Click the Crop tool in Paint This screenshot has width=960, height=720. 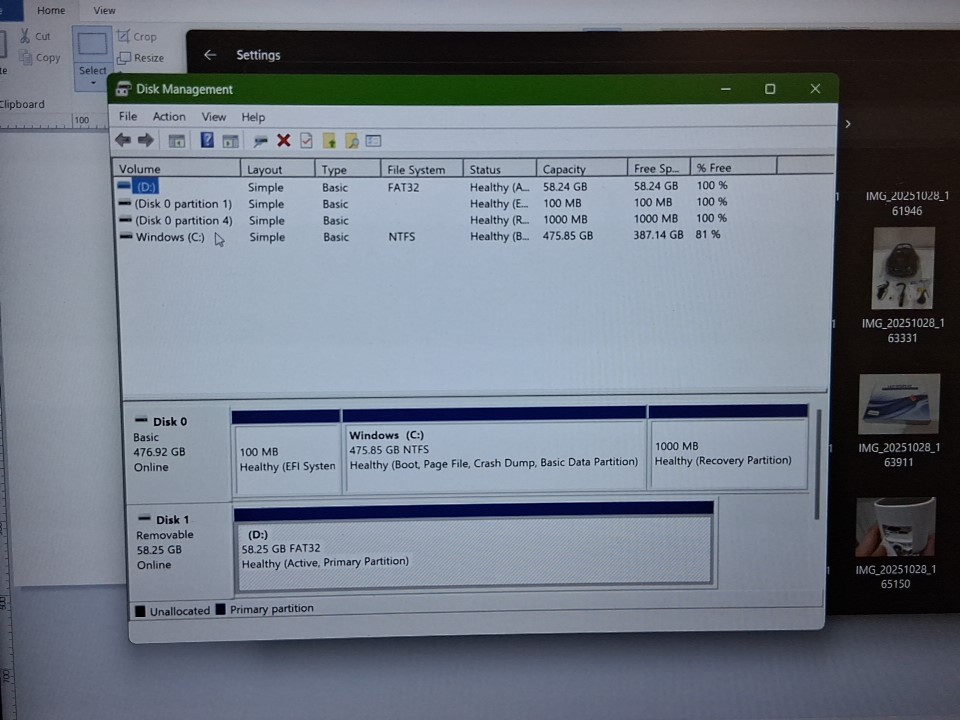pos(138,36)
